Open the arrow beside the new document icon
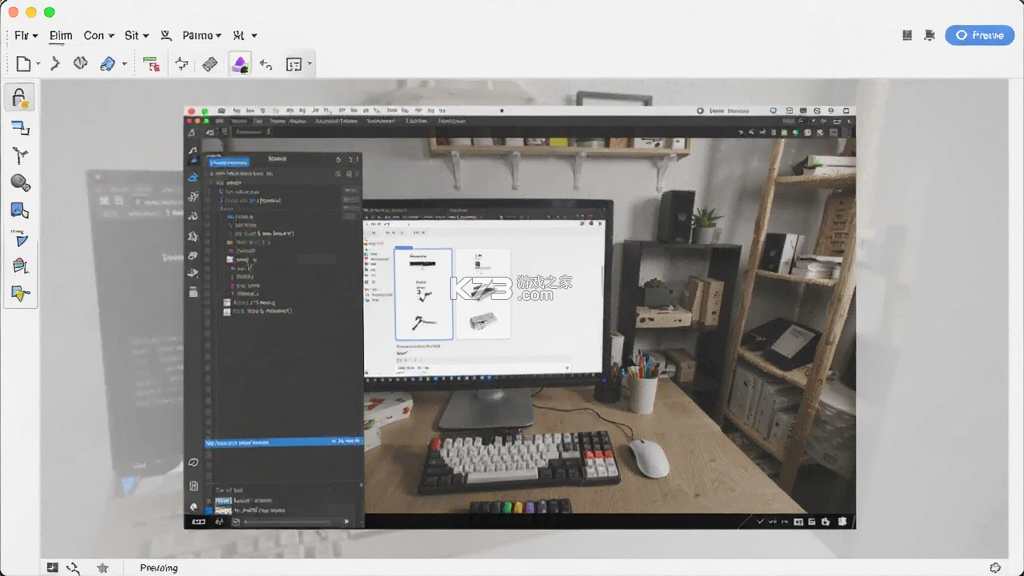Image resolution: width=1024 pixels, height=576 pixels. [x=39, y=64]
